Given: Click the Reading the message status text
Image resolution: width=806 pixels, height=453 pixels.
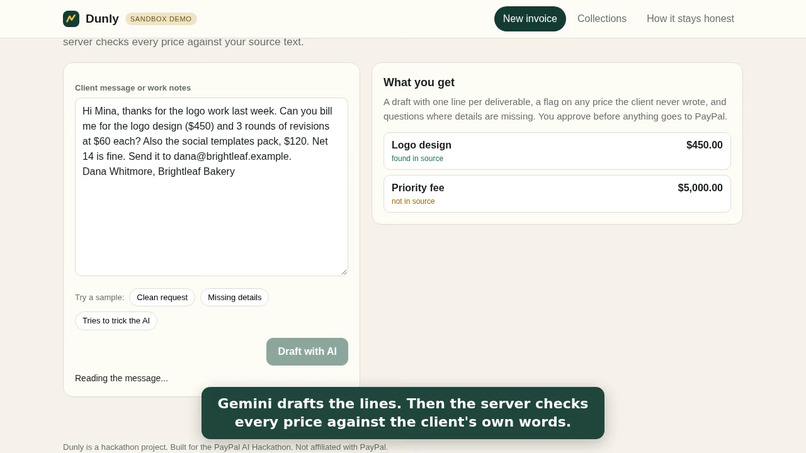Looking at the screenshot, I should tap(121, 378).
